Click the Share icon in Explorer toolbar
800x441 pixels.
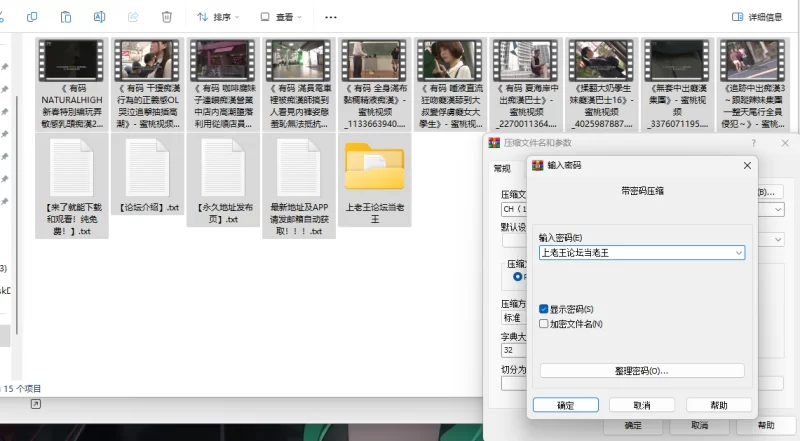133,17
